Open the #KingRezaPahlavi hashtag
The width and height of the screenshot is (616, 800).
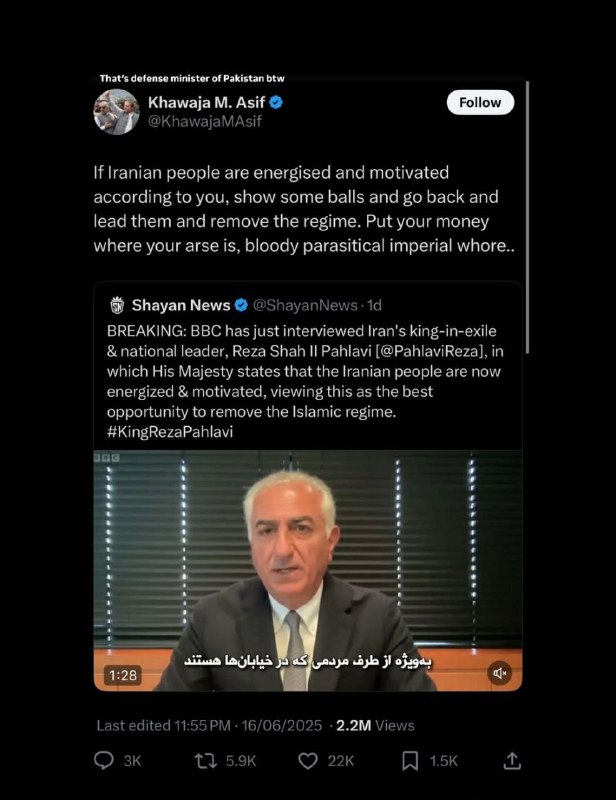[170, 432]
